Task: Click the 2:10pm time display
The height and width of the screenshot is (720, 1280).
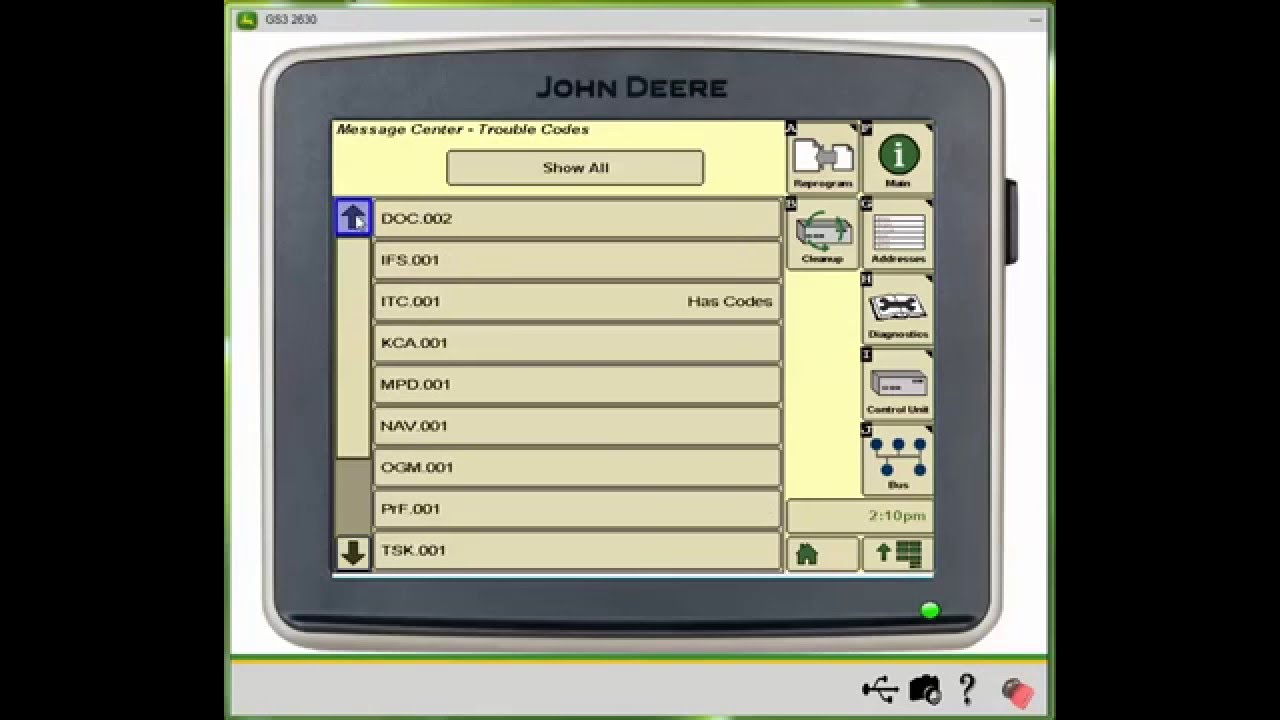Action: 860,516
